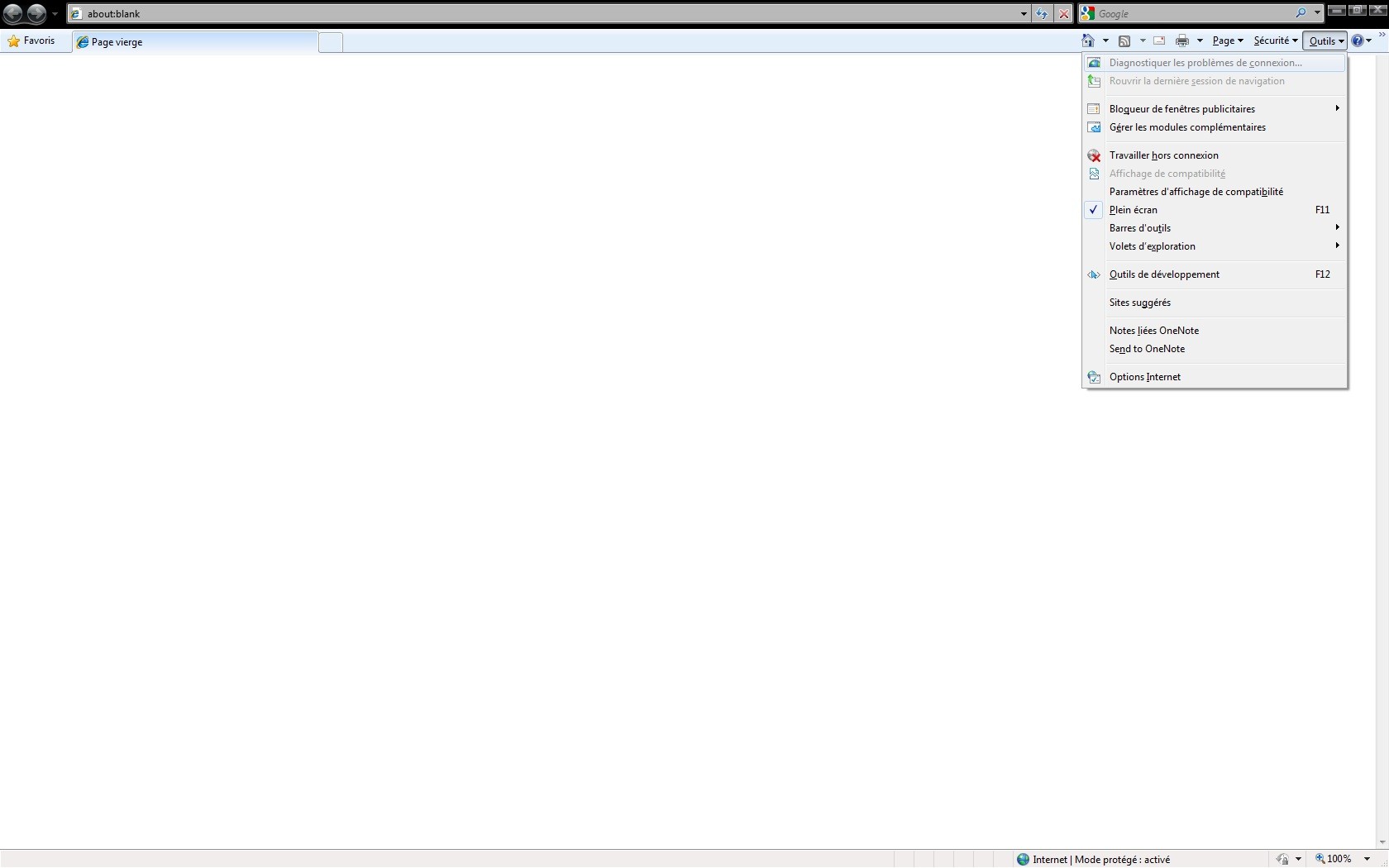Click the vertical scrollbar down arrow
The width and height of the screenshot is (1389, 868).
pyautogui.click(x=1382, y=842)
